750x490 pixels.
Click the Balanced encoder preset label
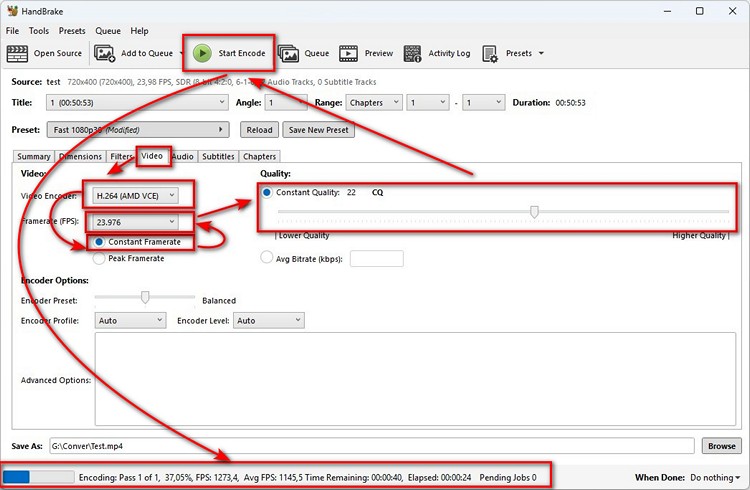coord(219,301)
